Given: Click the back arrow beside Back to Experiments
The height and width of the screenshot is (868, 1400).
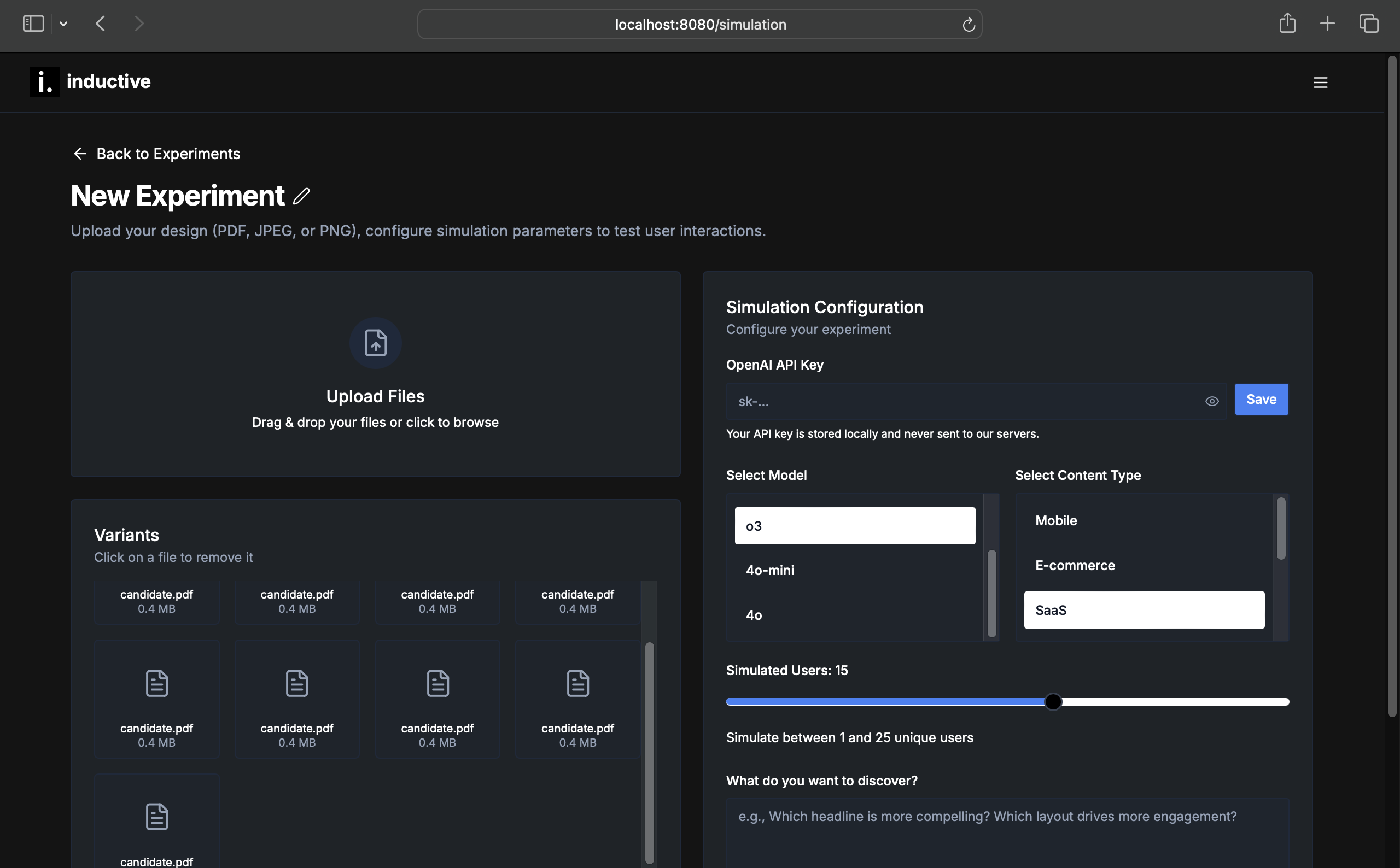Looking at the screenshot, I should (80, 153).
